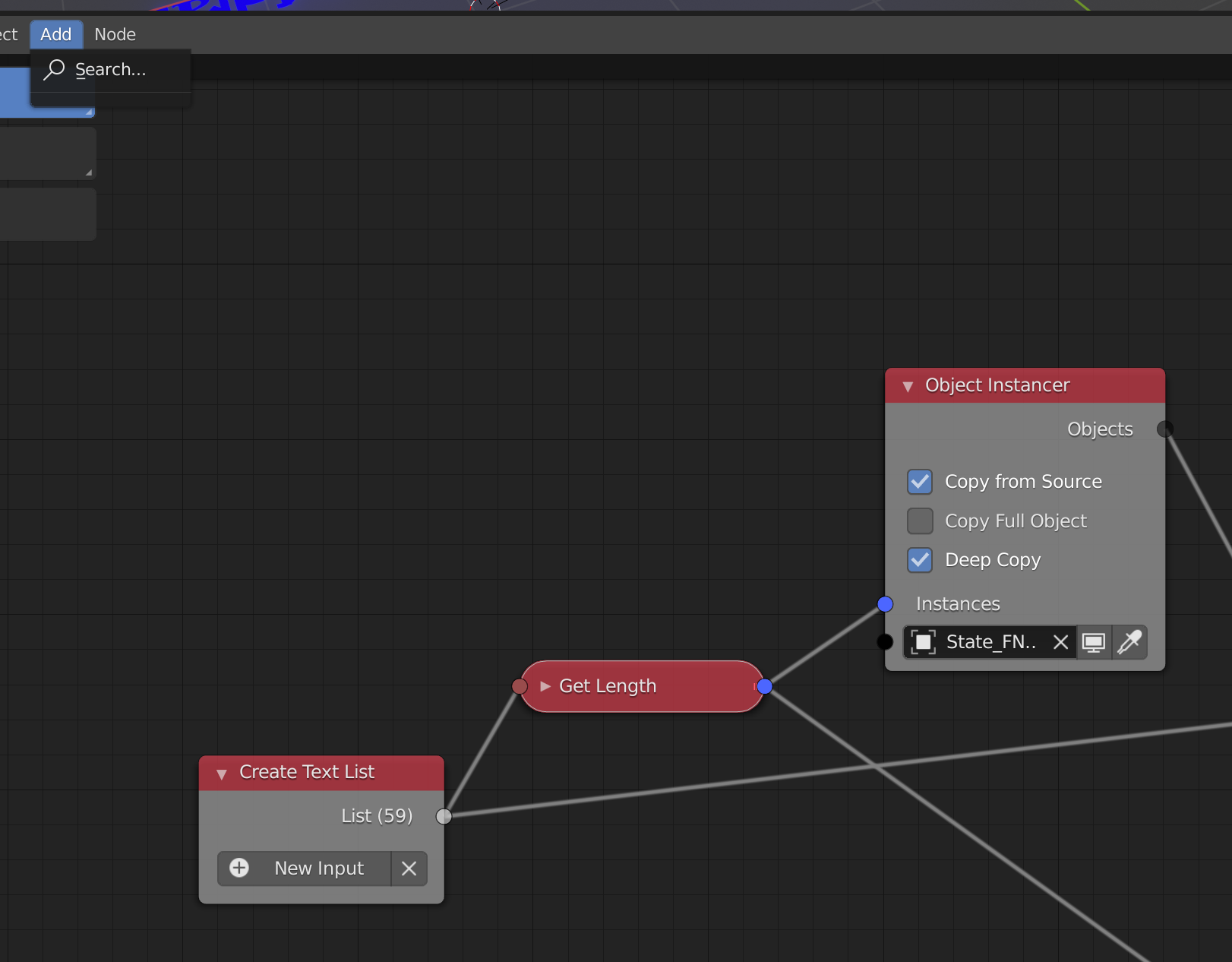Image resolution: width=1232 pixels, height=962 pixels.
Task: Click the Get Length output socket
Action: coord(766,686)
